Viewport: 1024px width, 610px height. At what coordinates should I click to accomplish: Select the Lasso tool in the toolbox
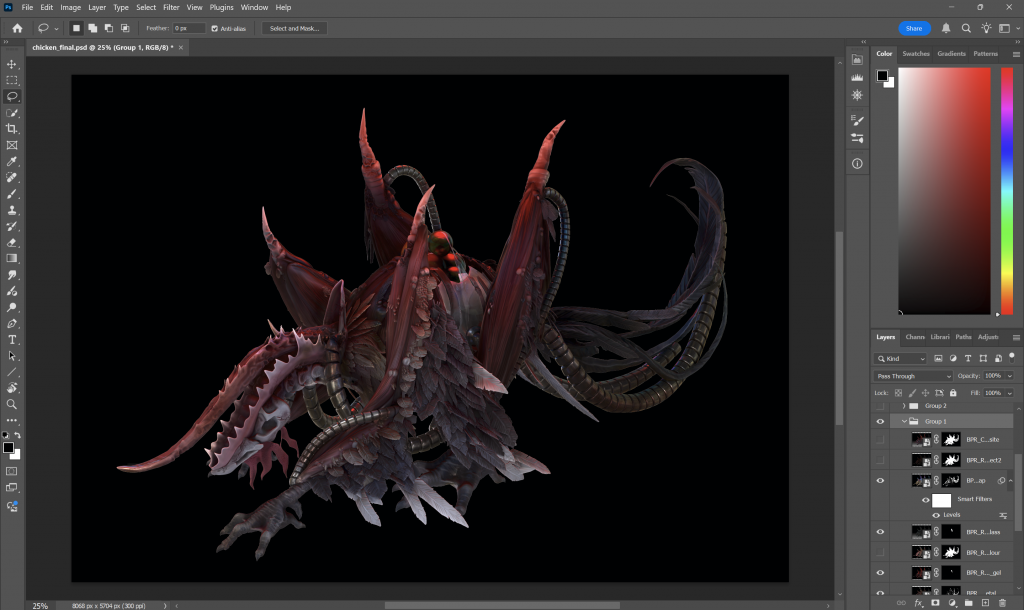pyautogui.click(x=12, y=97)
